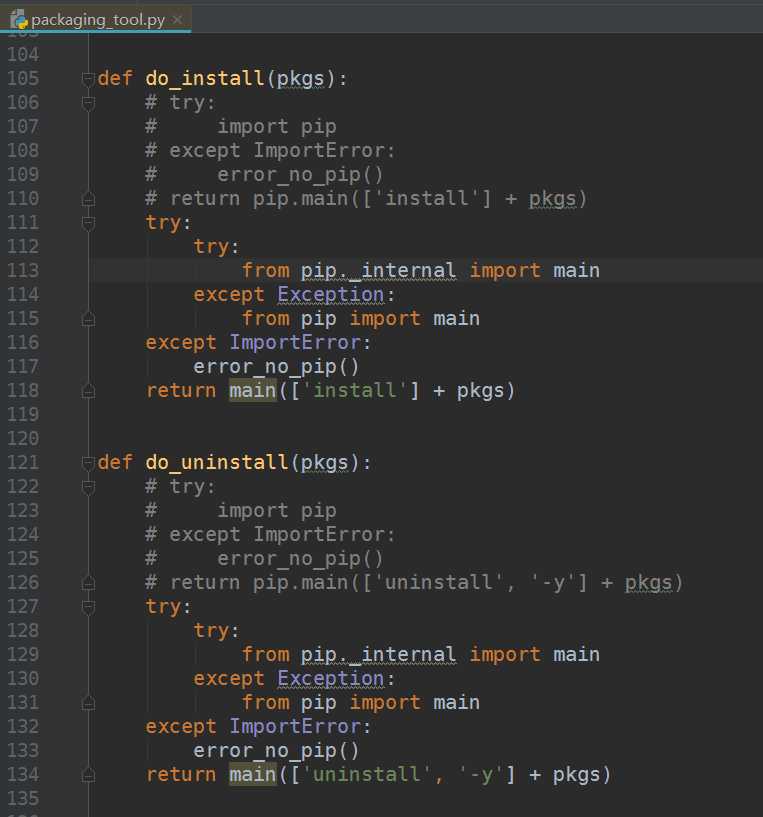This screenshot has height=817, width=763.
Task: Collapse the try block at line 127
Action: [88, 606]
